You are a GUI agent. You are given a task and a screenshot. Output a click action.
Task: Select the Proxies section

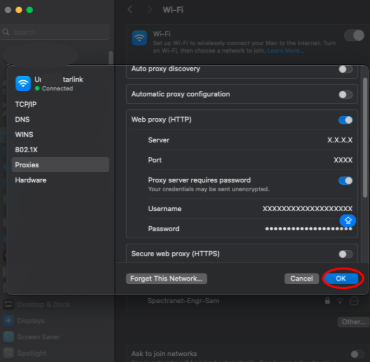[60, 165]
